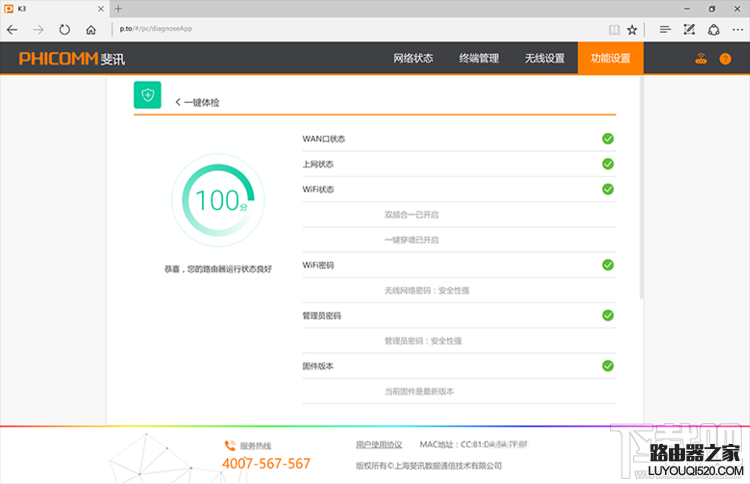Open the 网络状态 tab
Viewport: 750px width, 484px height.
(413, 58)
